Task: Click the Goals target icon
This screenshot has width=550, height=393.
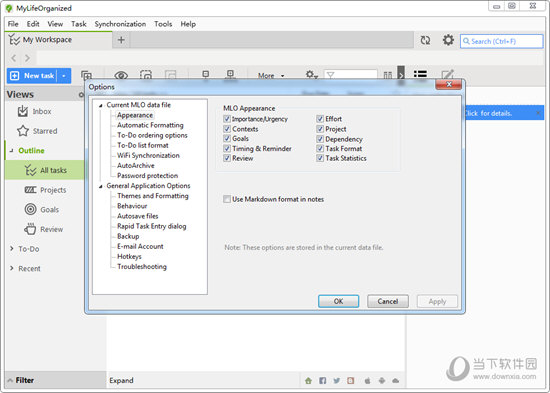Action: 31,209
